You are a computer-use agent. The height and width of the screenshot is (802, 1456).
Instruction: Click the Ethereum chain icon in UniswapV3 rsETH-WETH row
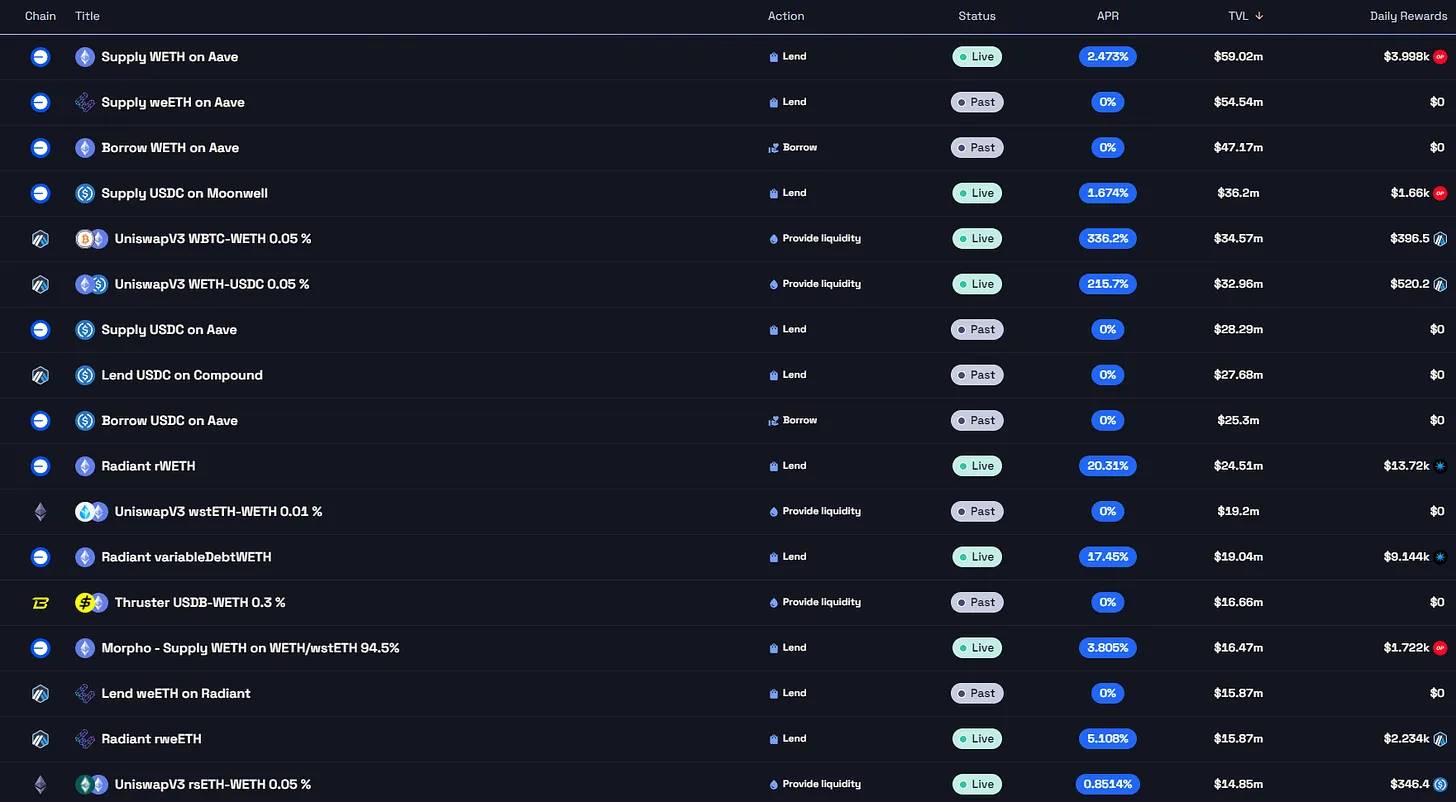click(40, 784)
